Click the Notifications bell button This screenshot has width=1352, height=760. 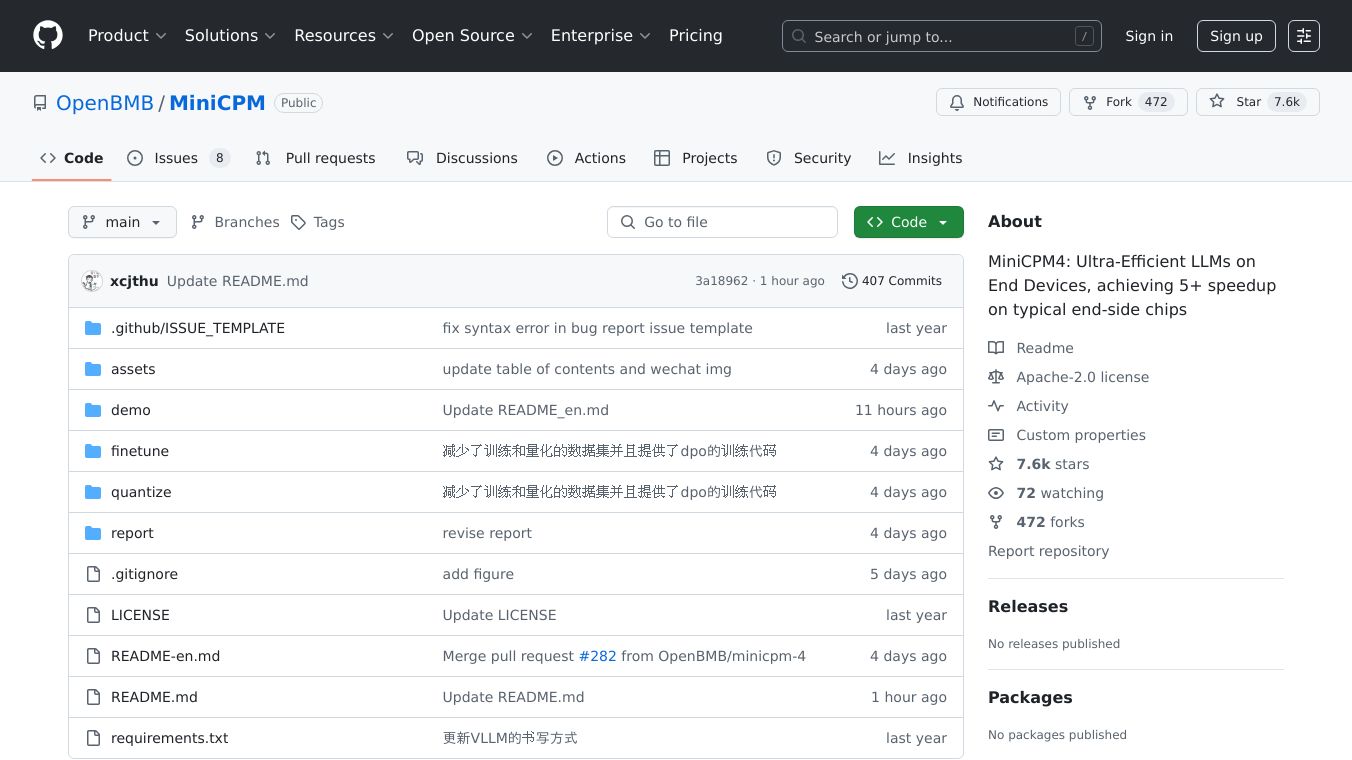[998, 102]
